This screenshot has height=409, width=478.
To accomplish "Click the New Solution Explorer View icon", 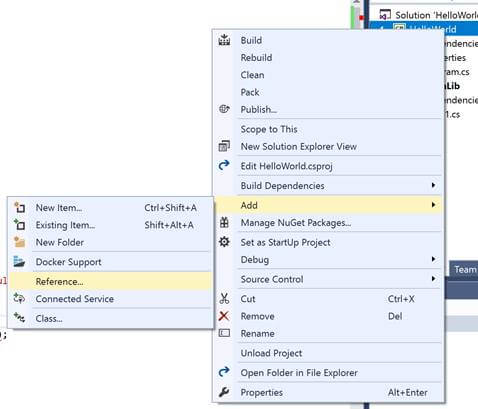I will point(224,146).
